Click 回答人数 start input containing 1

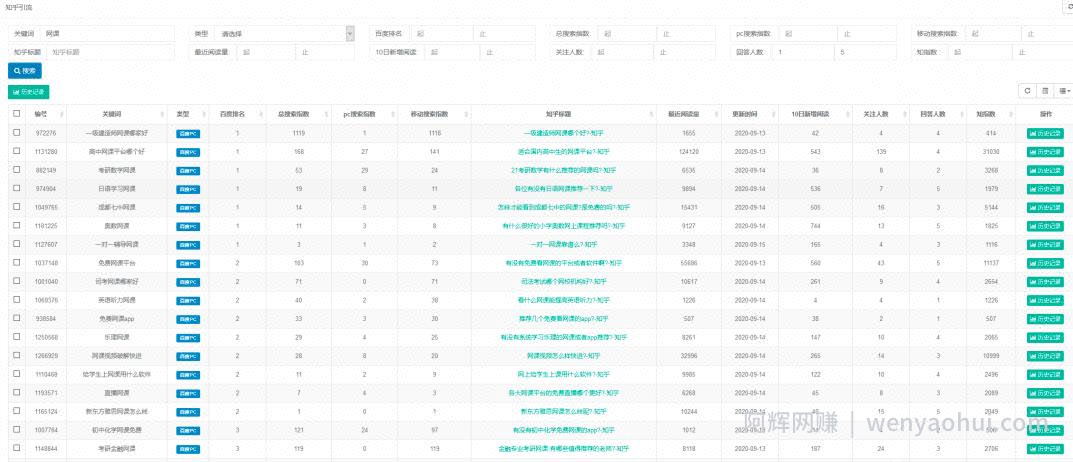803,52
